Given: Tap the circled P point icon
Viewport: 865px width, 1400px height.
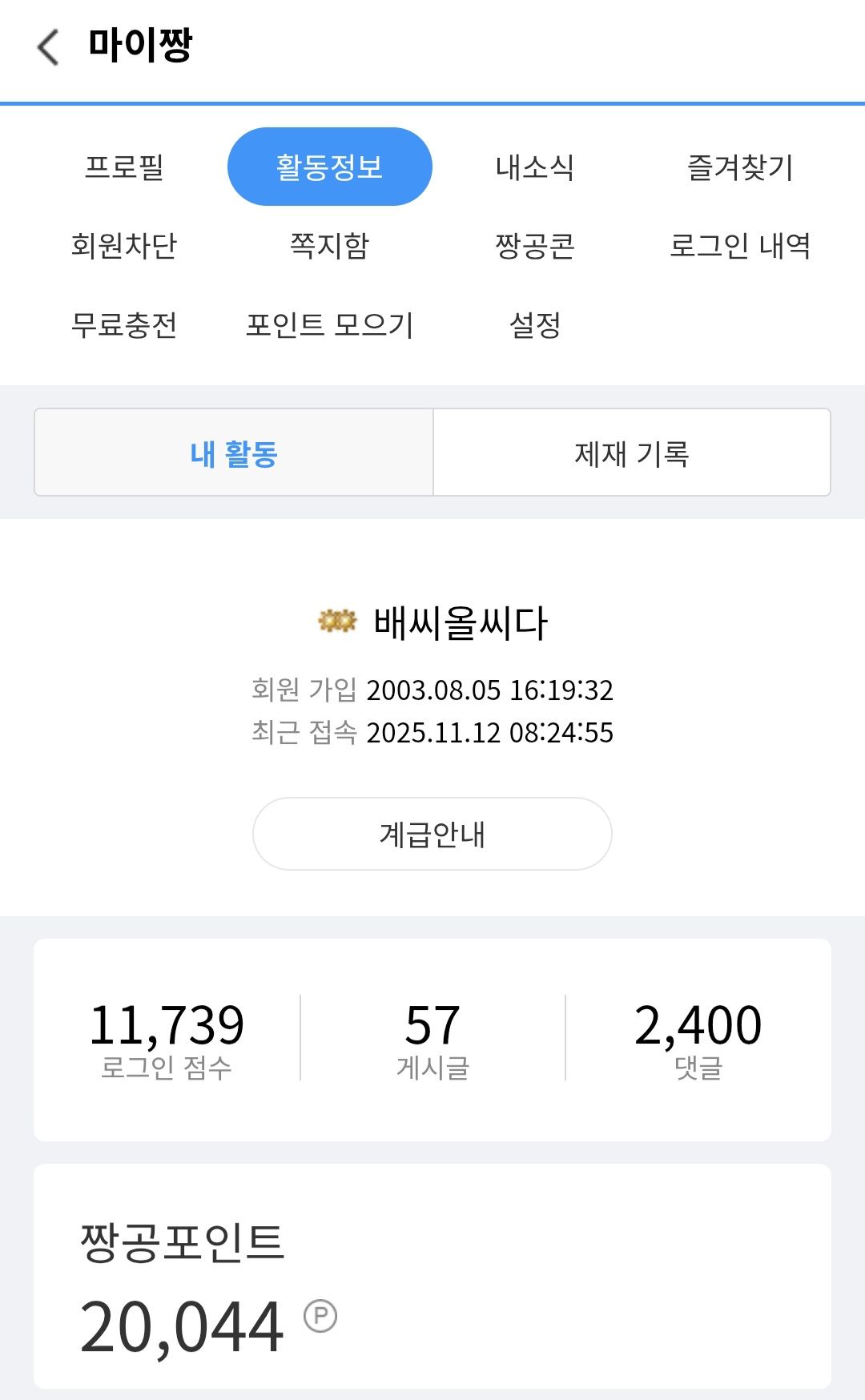Looking at the screenshot, I should (320, 1315).
